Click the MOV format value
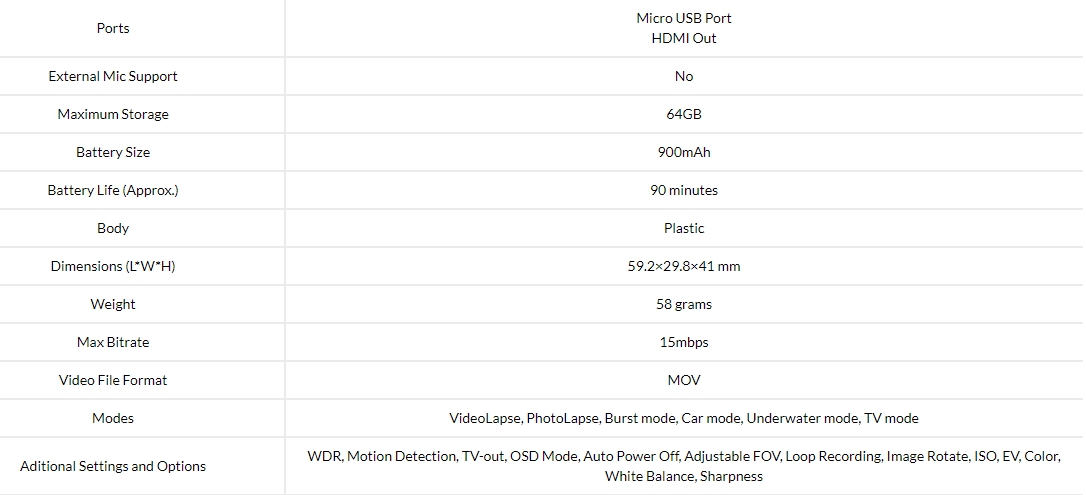This screenshot has height=495, width=1086. [684, 380]
